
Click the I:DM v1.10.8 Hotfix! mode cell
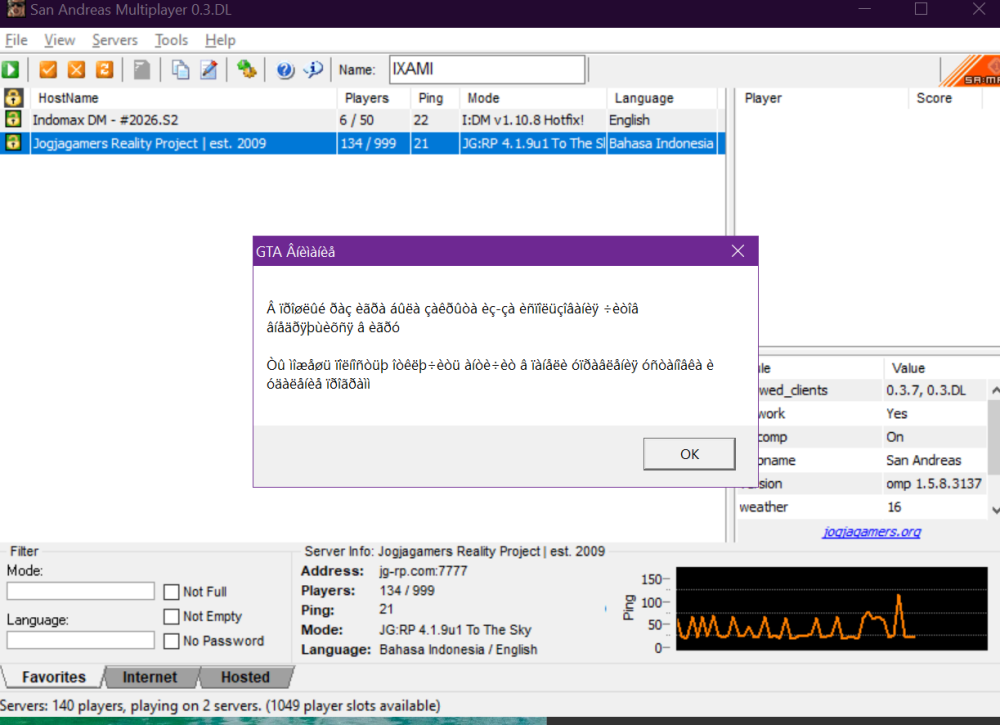(522, 120)
